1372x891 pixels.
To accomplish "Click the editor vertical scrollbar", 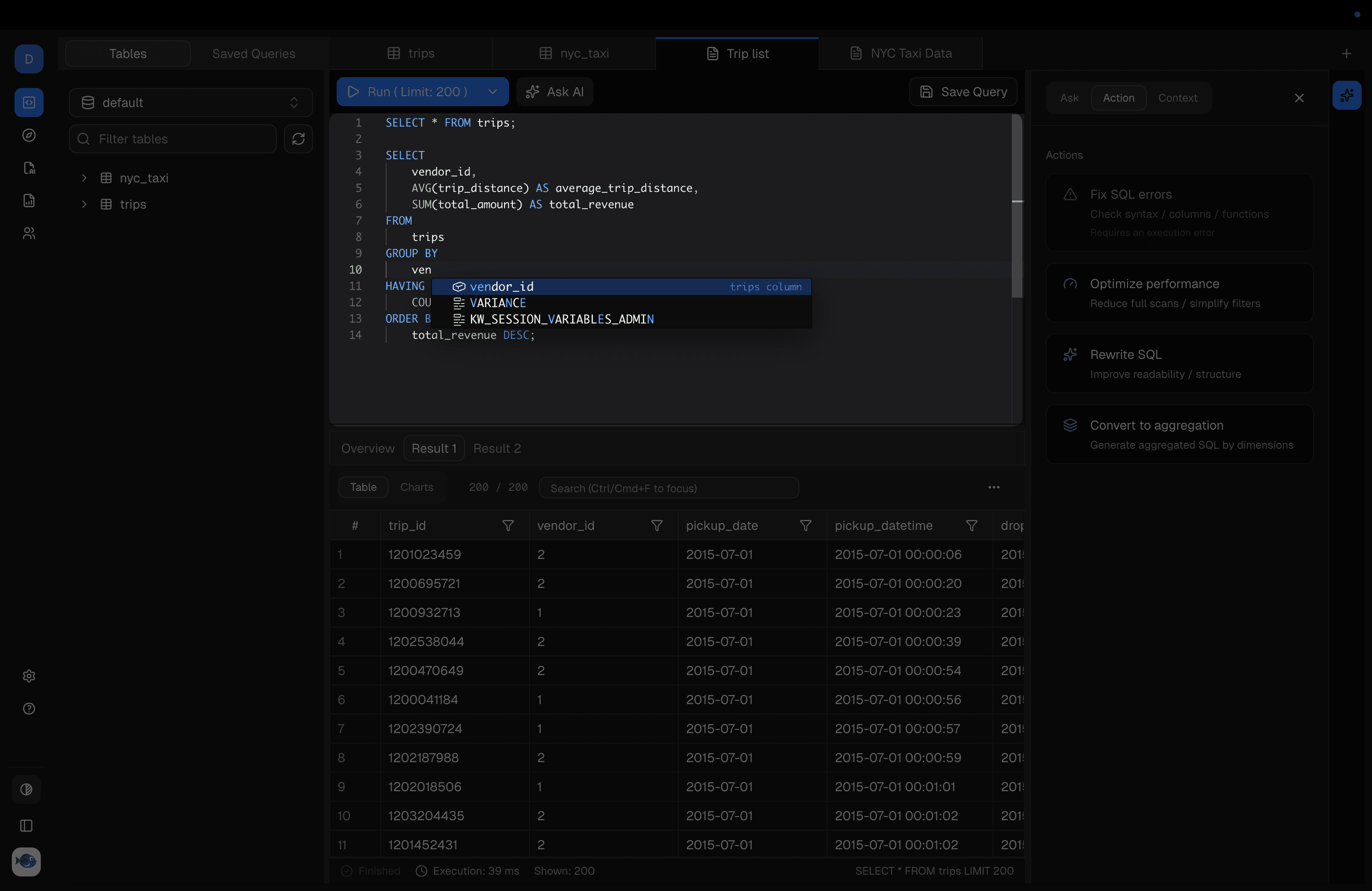I will [1018, 206].
